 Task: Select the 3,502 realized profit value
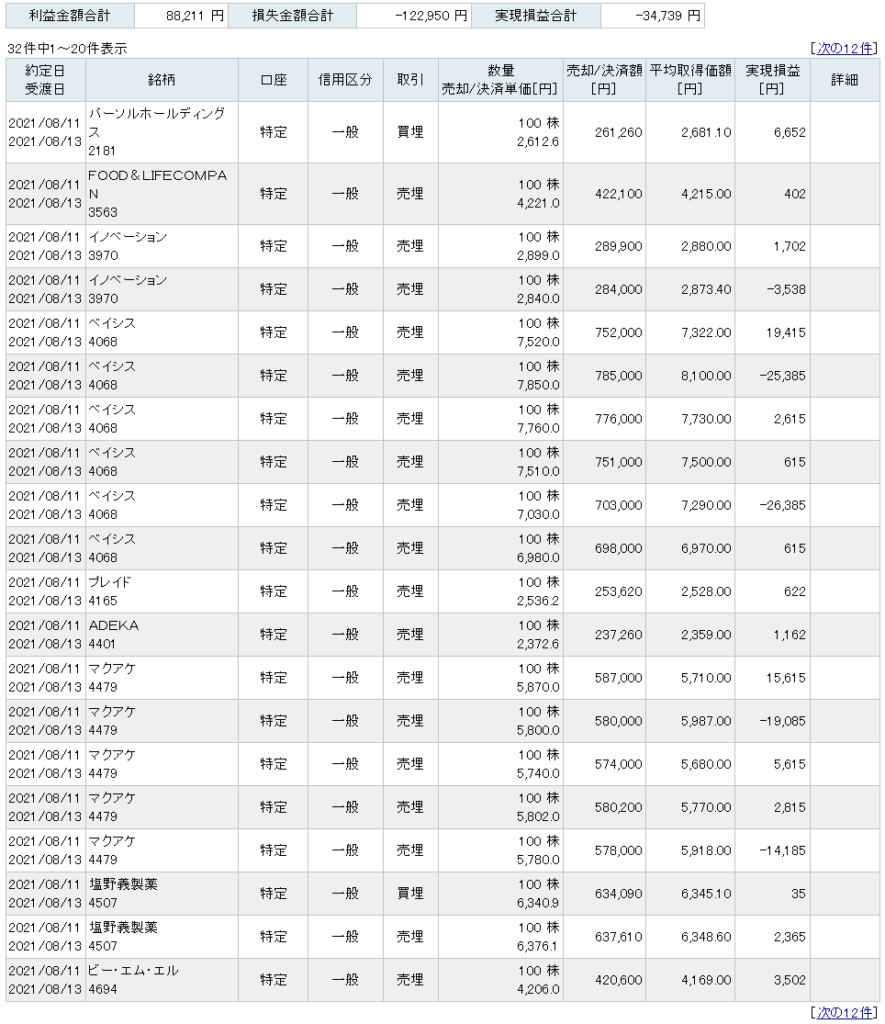[790, 980]
